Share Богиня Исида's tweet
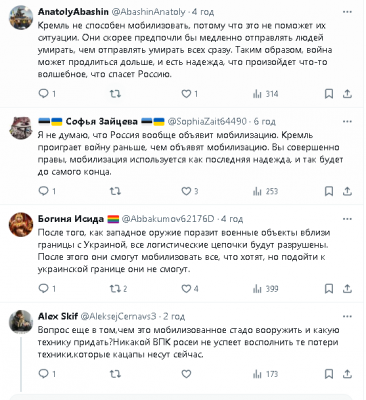 [x=347, y=289]
